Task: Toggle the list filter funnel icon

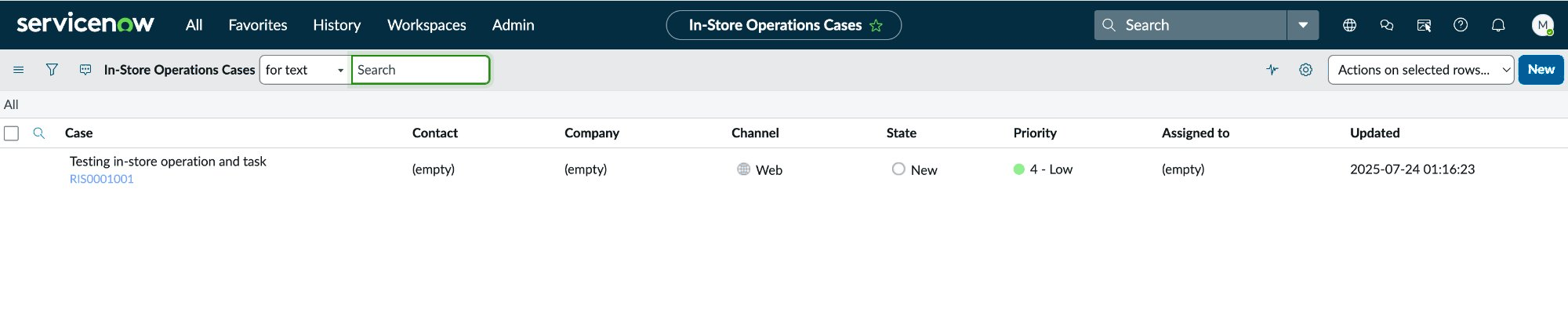Action: tap(52, 70)
